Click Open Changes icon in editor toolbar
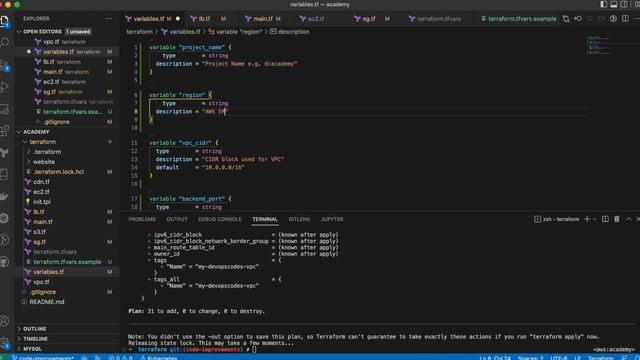The height and width of the screenshot is (360, 640). 566,19
